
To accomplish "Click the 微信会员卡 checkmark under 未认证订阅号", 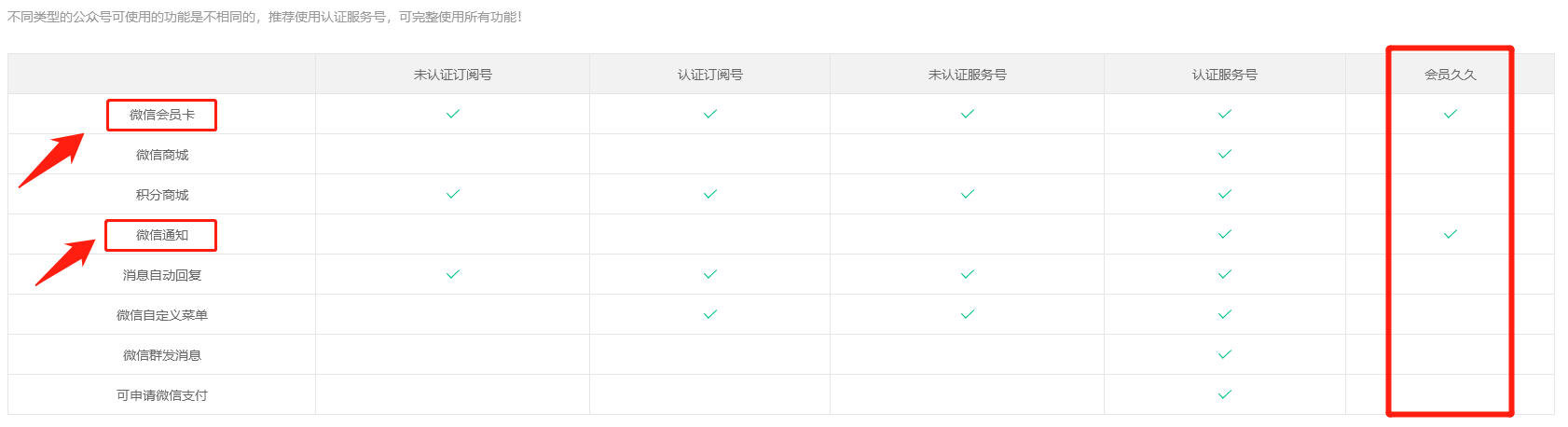I will pos(452,114).
